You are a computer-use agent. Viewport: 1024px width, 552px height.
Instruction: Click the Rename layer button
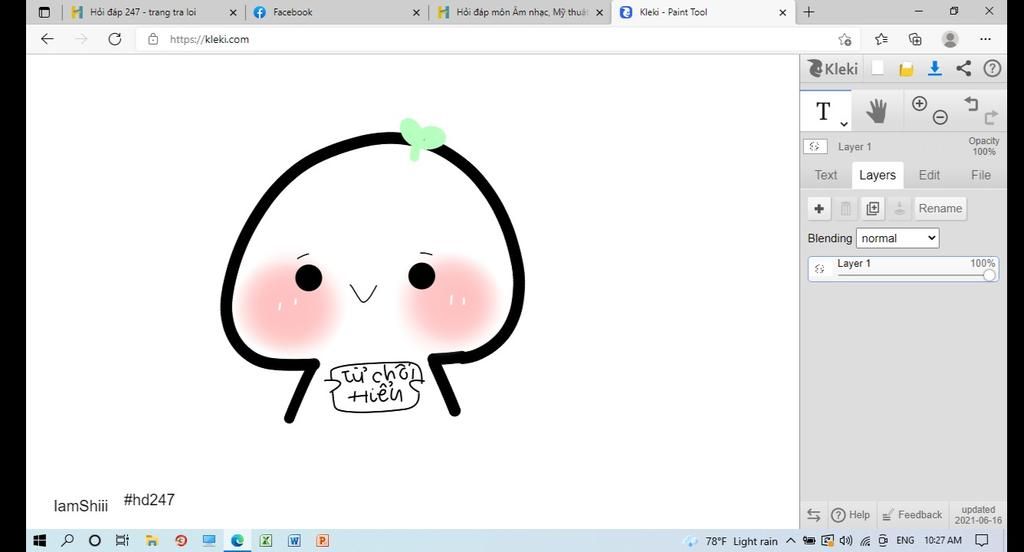click(x=940, y=208)
